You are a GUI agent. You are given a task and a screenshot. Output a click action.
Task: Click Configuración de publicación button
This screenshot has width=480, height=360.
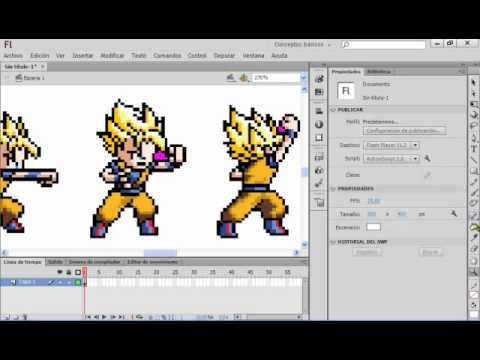pyautogui.click(x=405, y=131)
